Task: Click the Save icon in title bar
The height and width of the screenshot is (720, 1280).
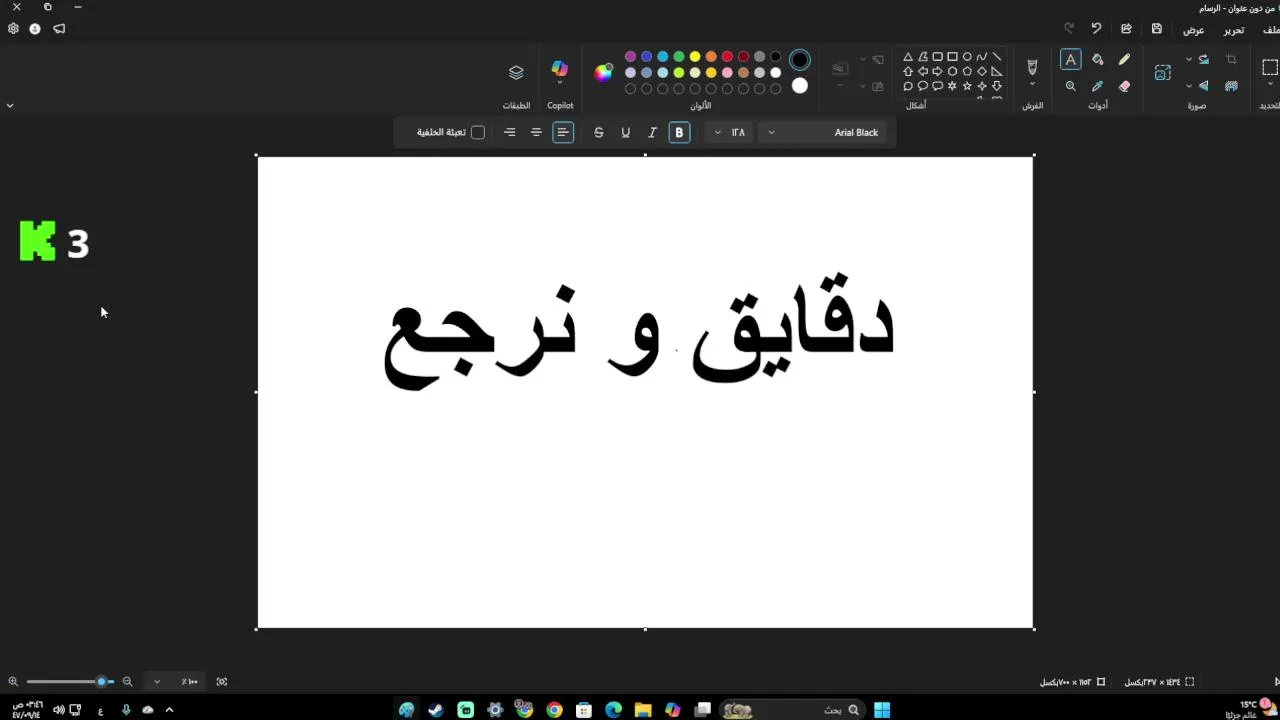Action: pos(1157,29)
